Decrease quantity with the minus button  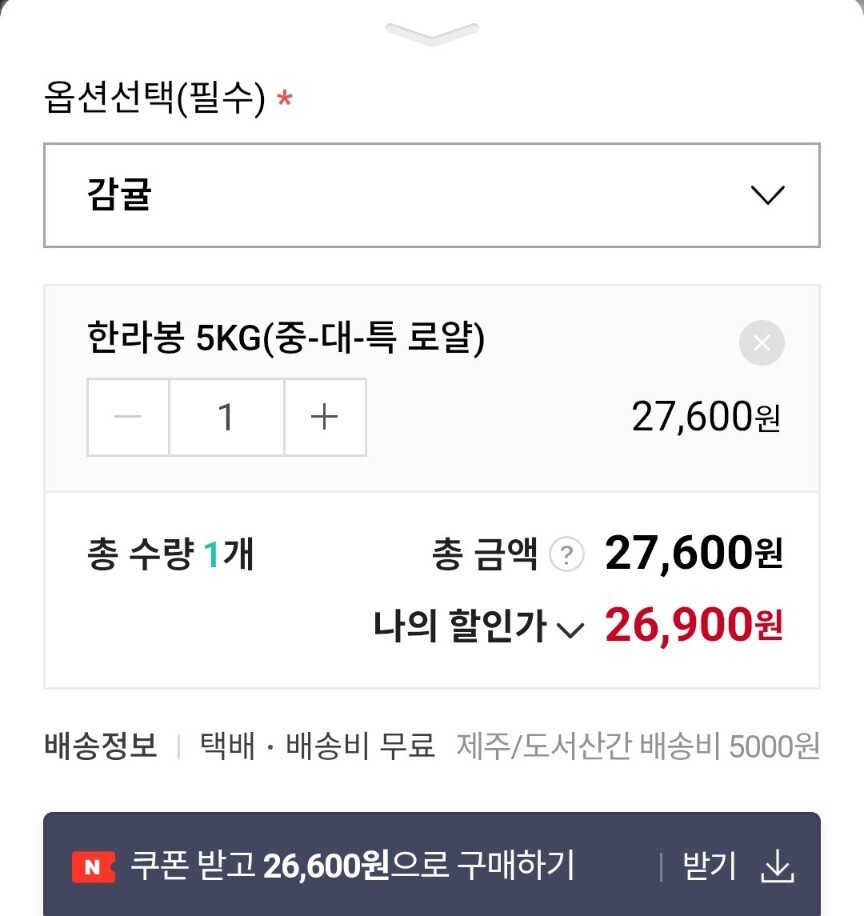128,417
